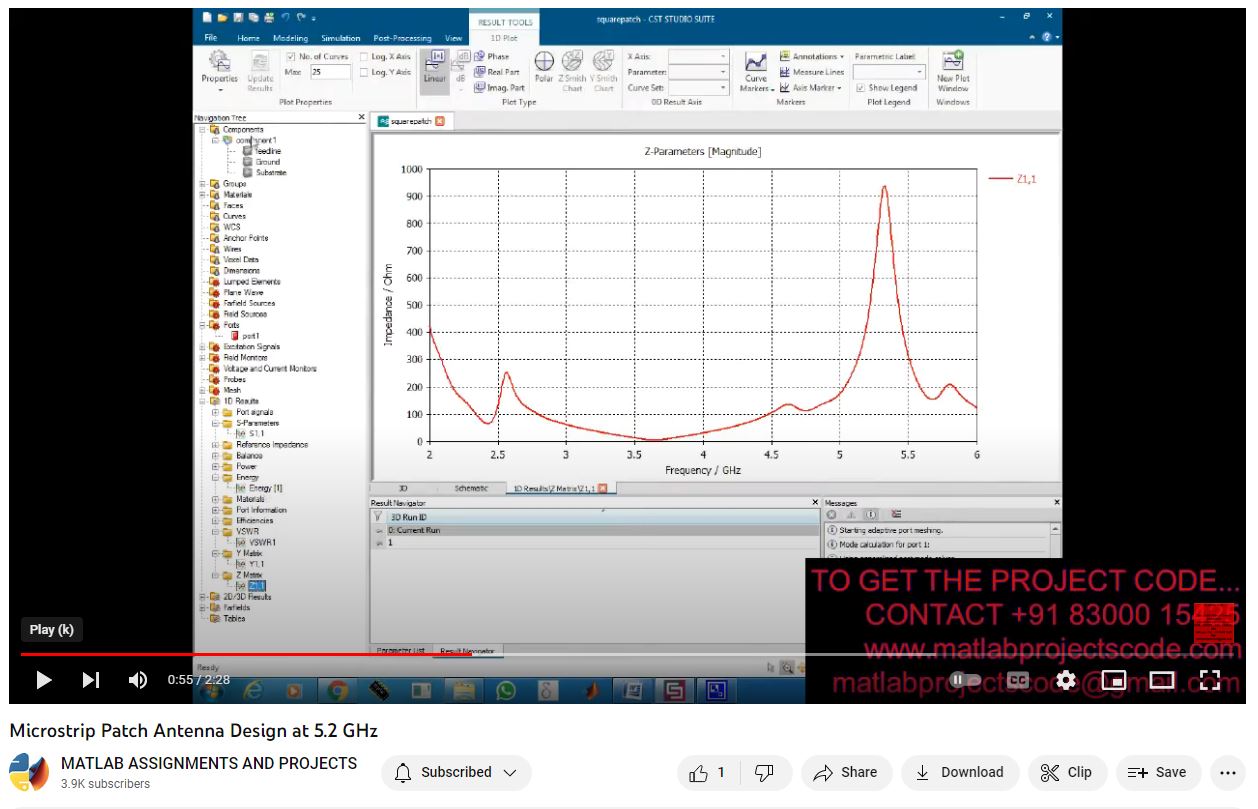
Task: Click the Download button
Action: [x=960, y=772]
